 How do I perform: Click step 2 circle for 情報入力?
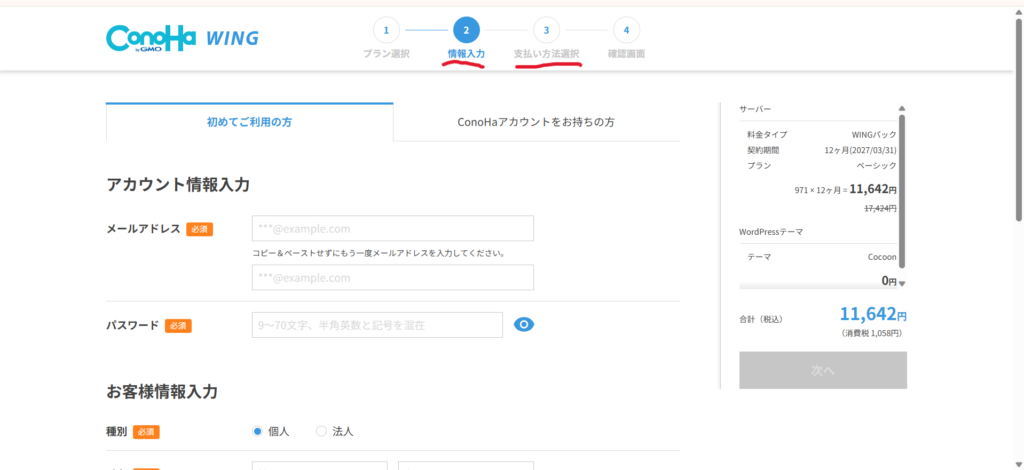(466, 30)
